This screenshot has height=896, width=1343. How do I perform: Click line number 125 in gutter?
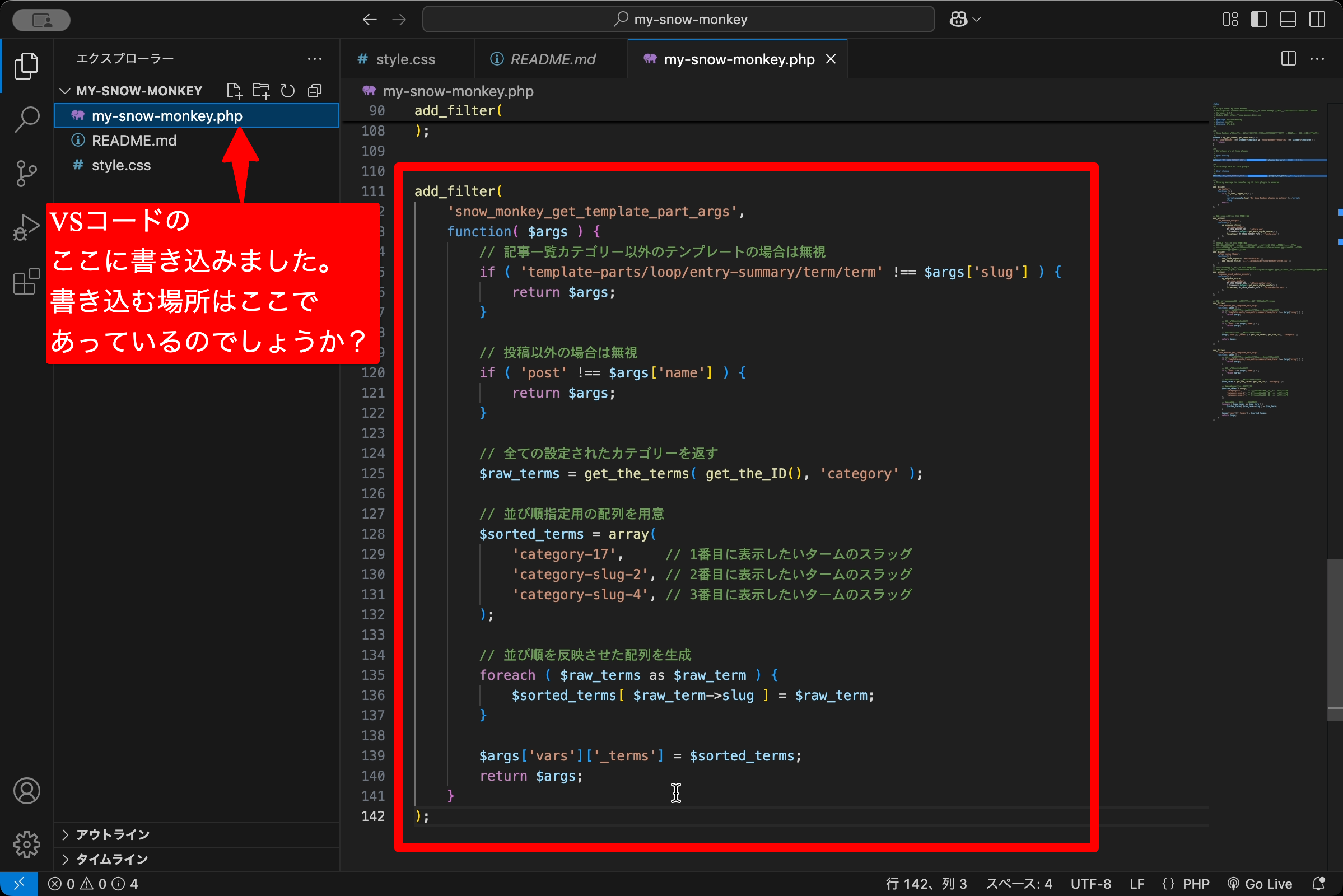(373, 473)
